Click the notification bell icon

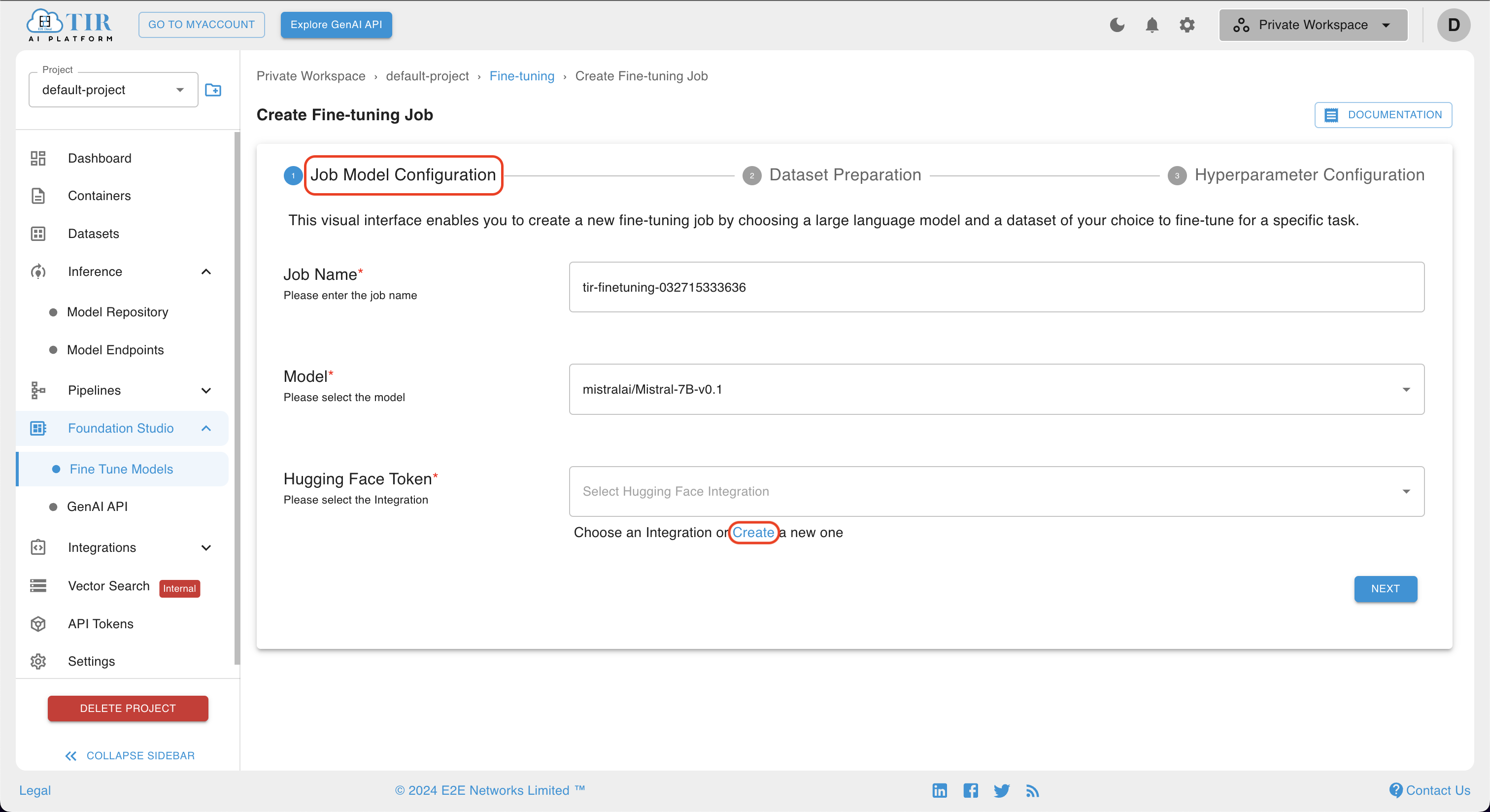[x=1151, y=25]
